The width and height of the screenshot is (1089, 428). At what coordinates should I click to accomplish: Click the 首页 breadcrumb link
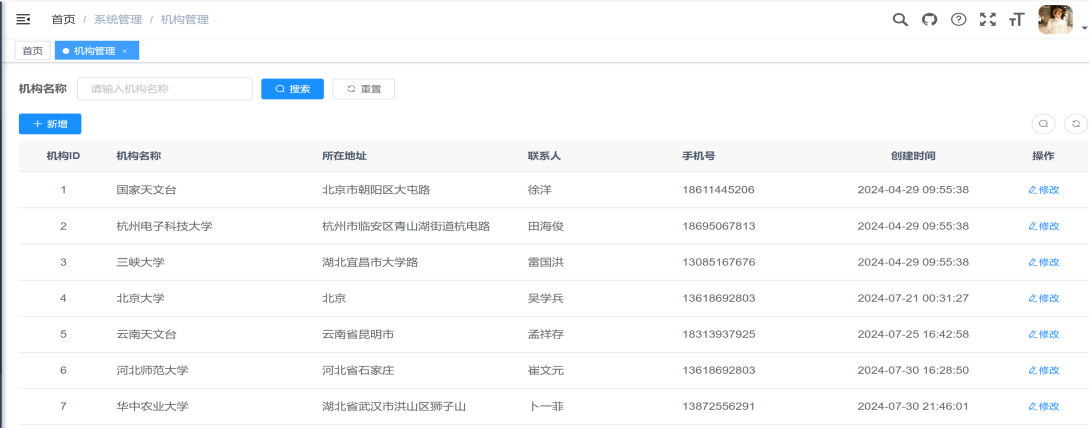pos(63,19)
